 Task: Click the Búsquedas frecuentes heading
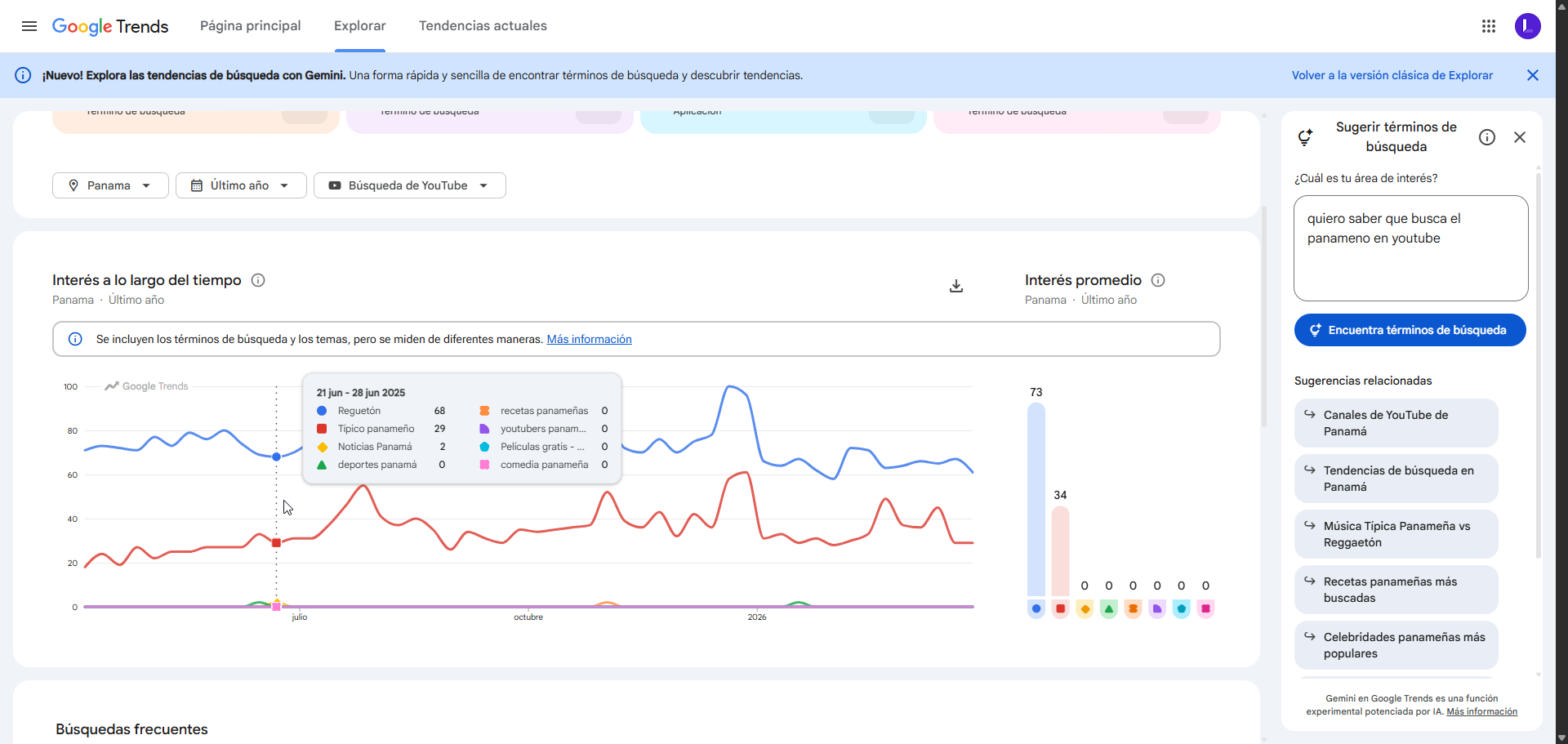(x=131, y=729)
